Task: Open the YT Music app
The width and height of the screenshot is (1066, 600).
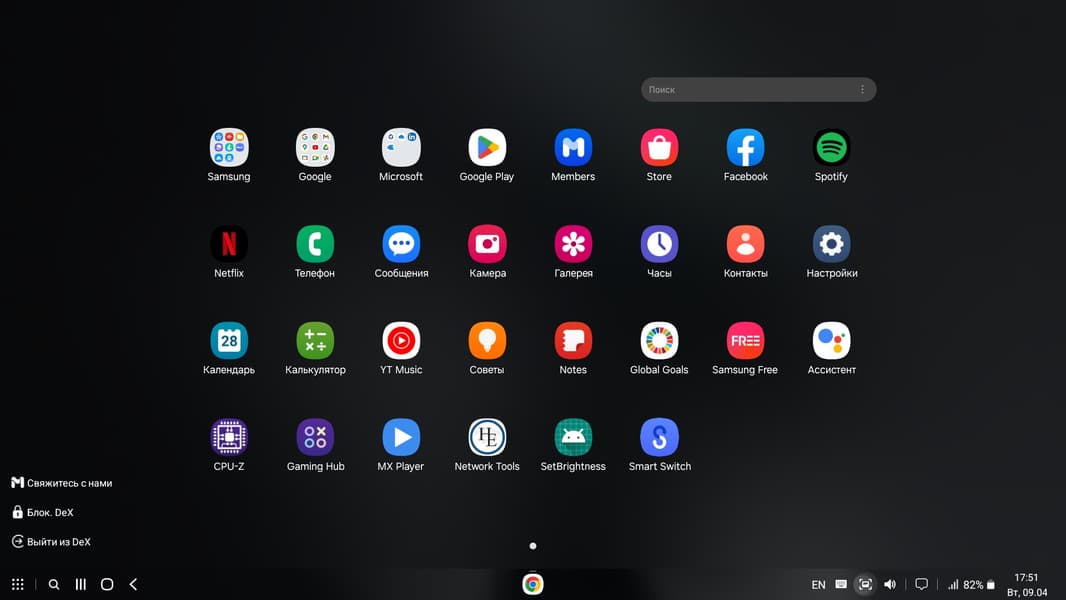Action: 401,340
